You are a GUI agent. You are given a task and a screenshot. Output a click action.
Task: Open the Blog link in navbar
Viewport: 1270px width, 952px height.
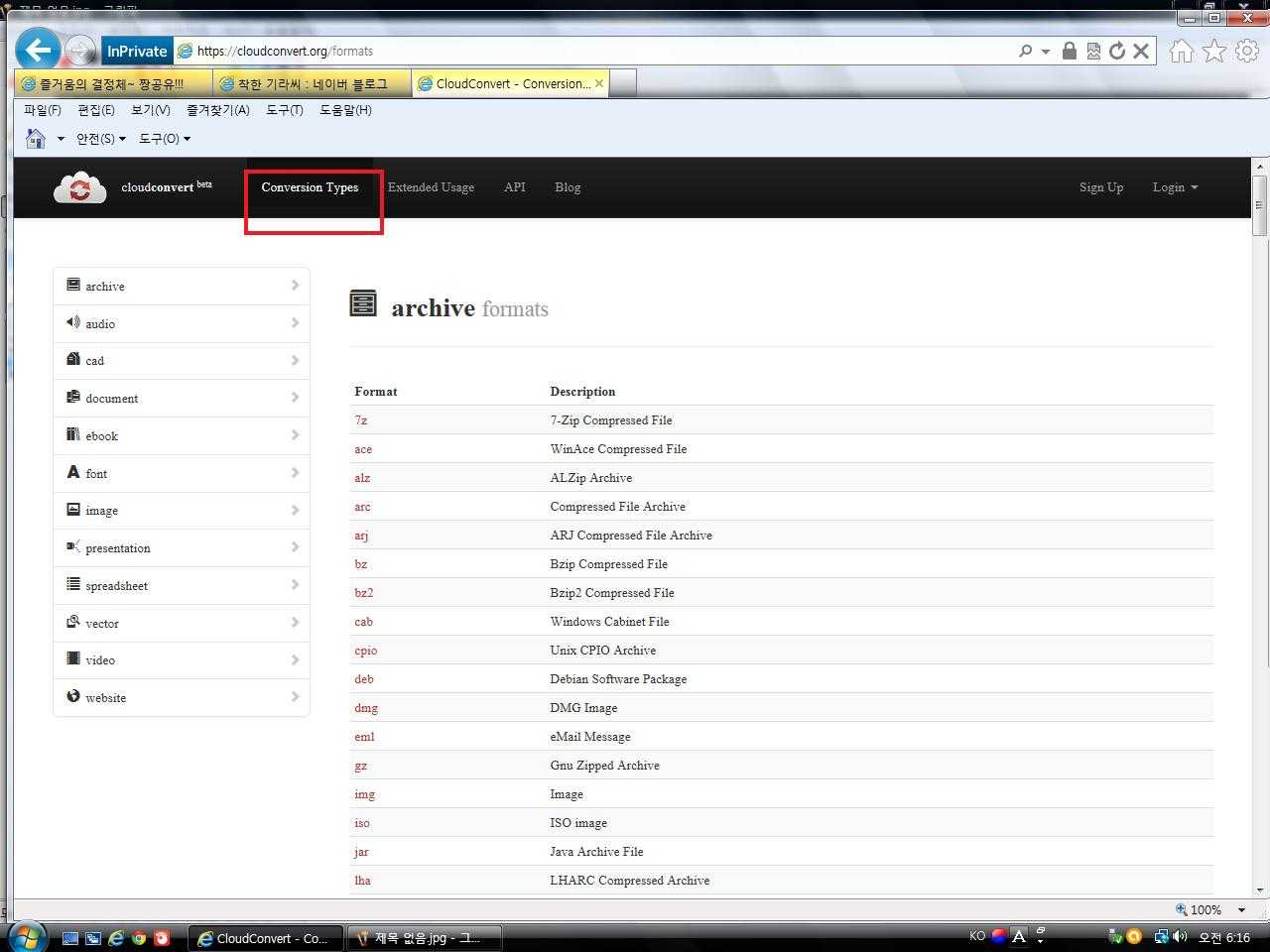tap(568, 187)
